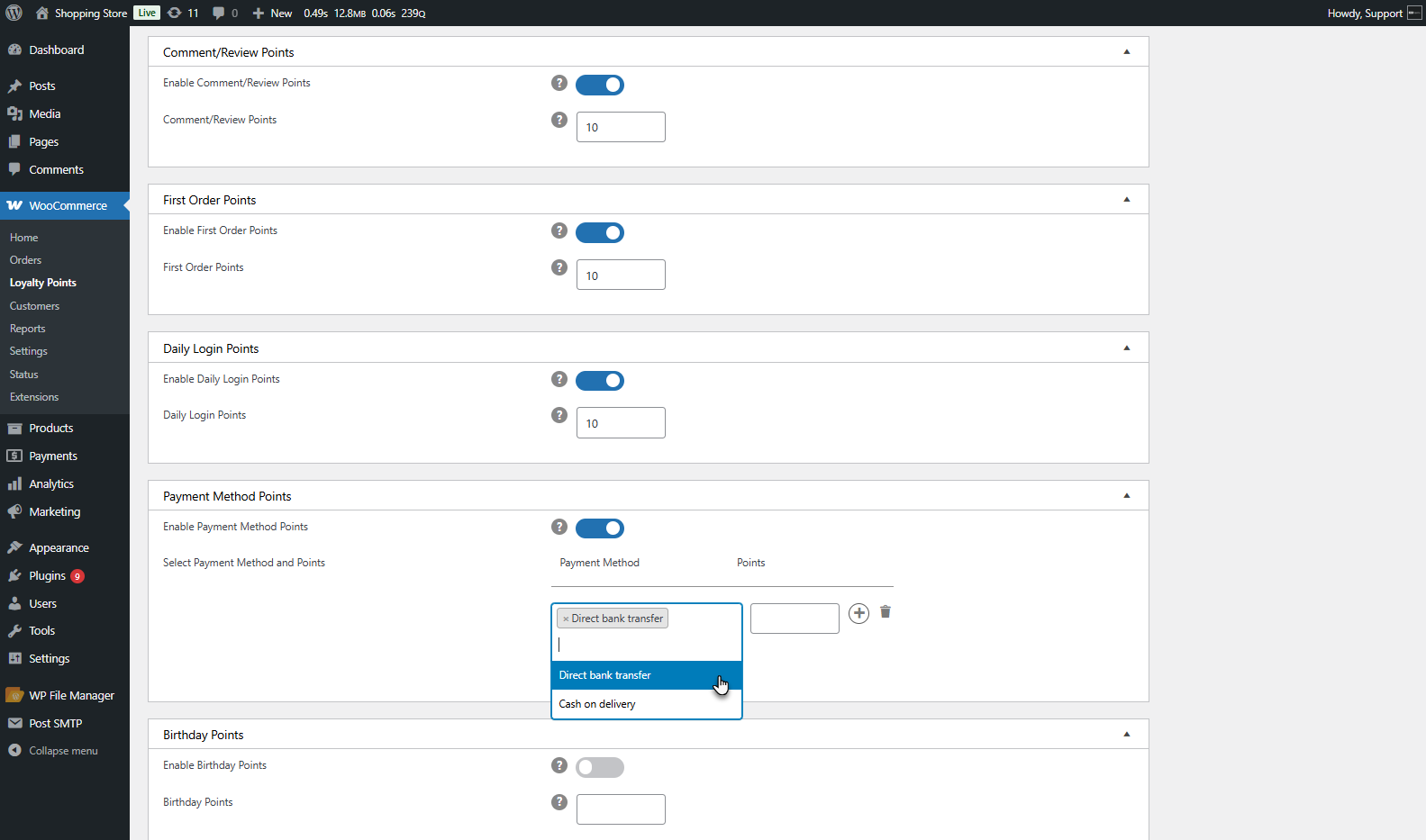Click the Comment/Review Points number field

pyautogui.click(x=621, y=127)
